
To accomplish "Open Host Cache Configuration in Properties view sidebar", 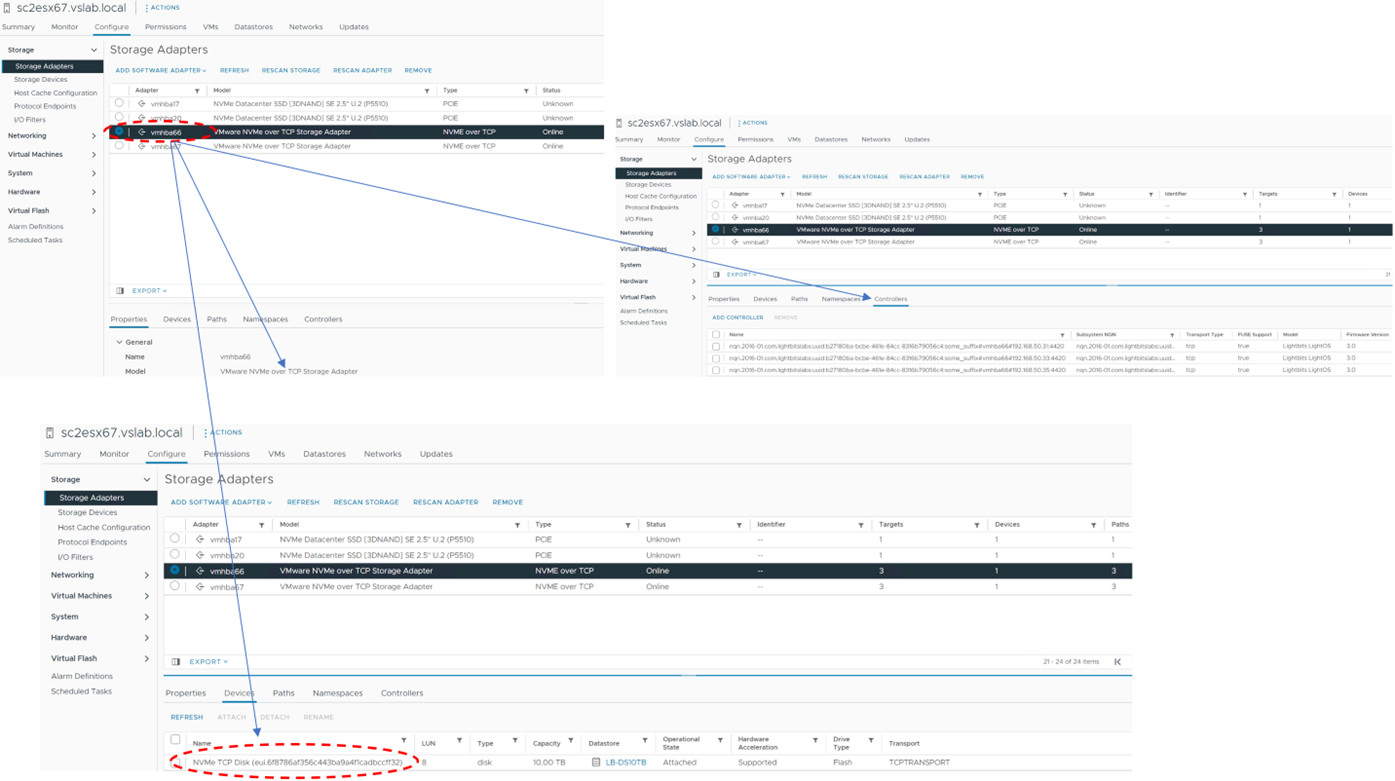I will coord(56,93).
